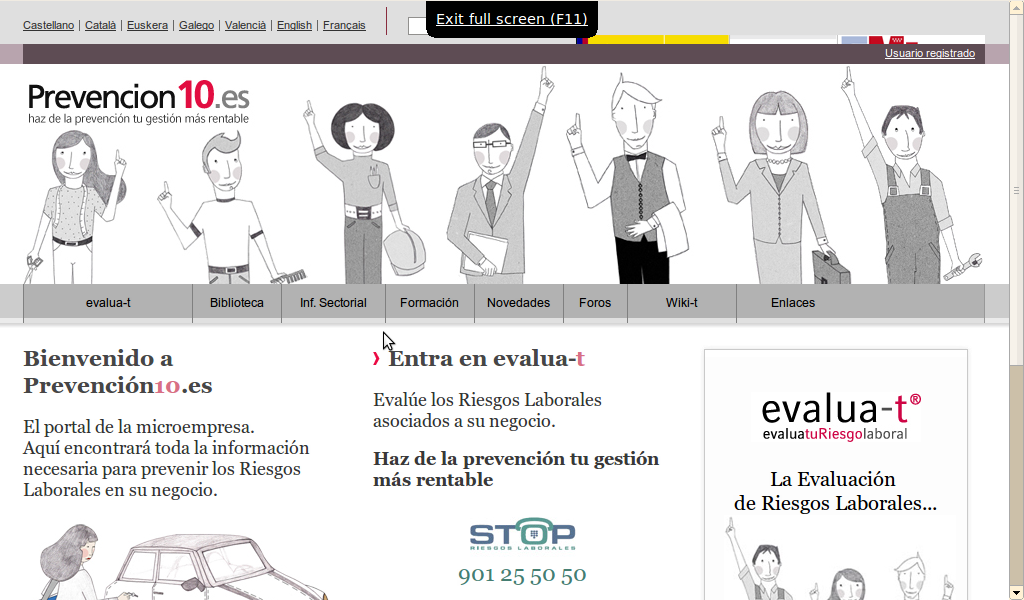
Task: Click the Prevencion10.es logo
Action: click(x=138, y=103)
